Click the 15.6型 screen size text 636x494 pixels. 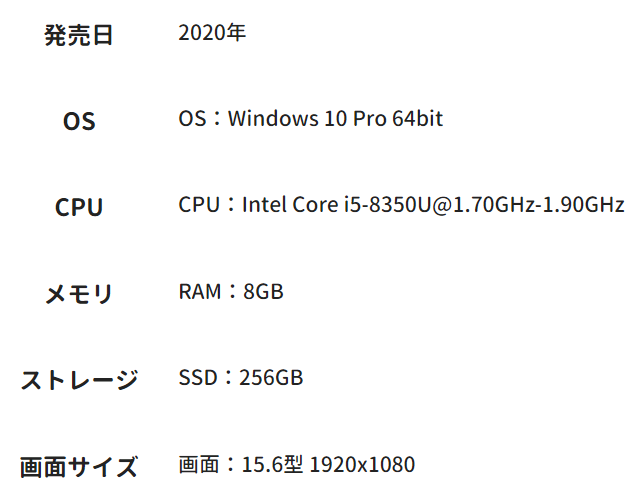[x=274, y=465]
